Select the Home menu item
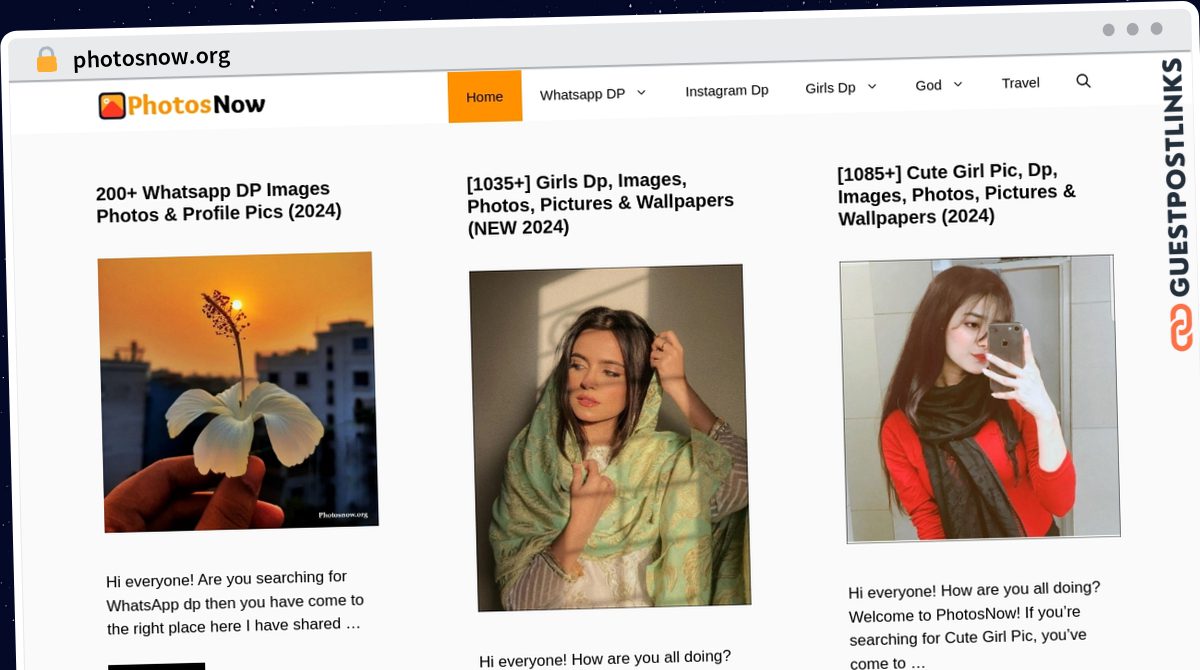1200x670 pixels. [x=485, y=97]
